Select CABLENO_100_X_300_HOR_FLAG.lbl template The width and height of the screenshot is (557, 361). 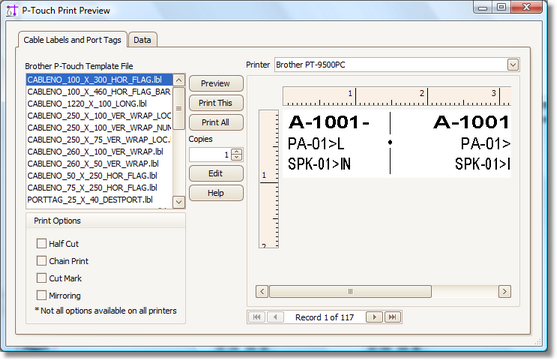[x=99, y=80]
